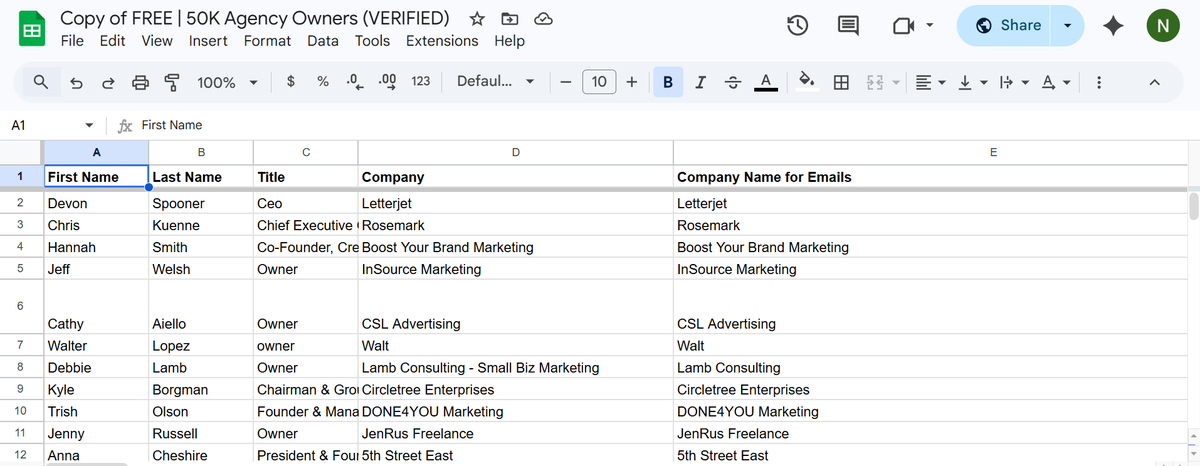Select row 6 header
The height and width of the screenshot is (466, 1200).
tap(20, 306)
